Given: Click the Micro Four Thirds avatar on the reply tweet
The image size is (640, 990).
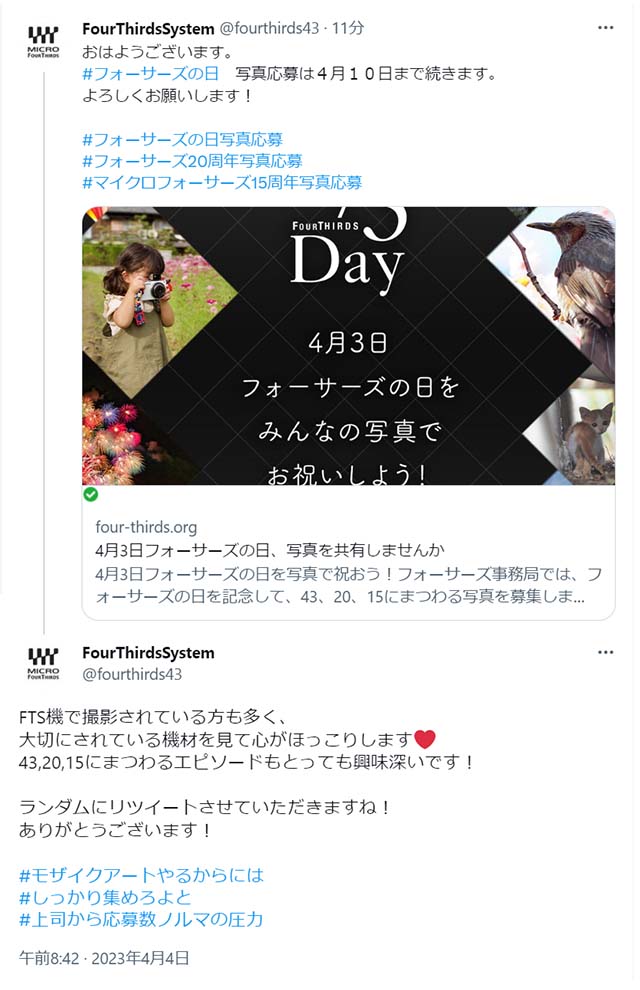Looking at the screenshot, I should point(44,664).
